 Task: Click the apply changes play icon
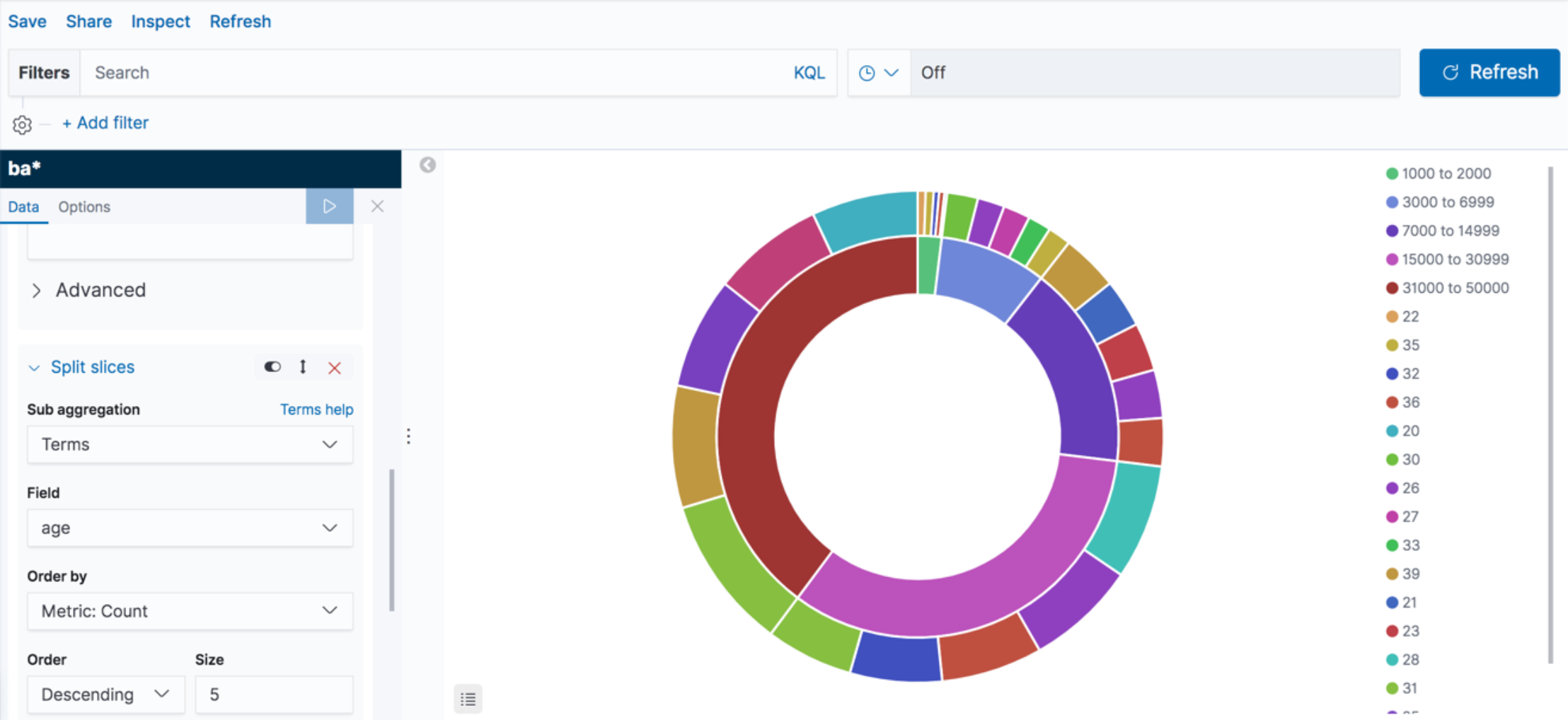pos(329,206)
